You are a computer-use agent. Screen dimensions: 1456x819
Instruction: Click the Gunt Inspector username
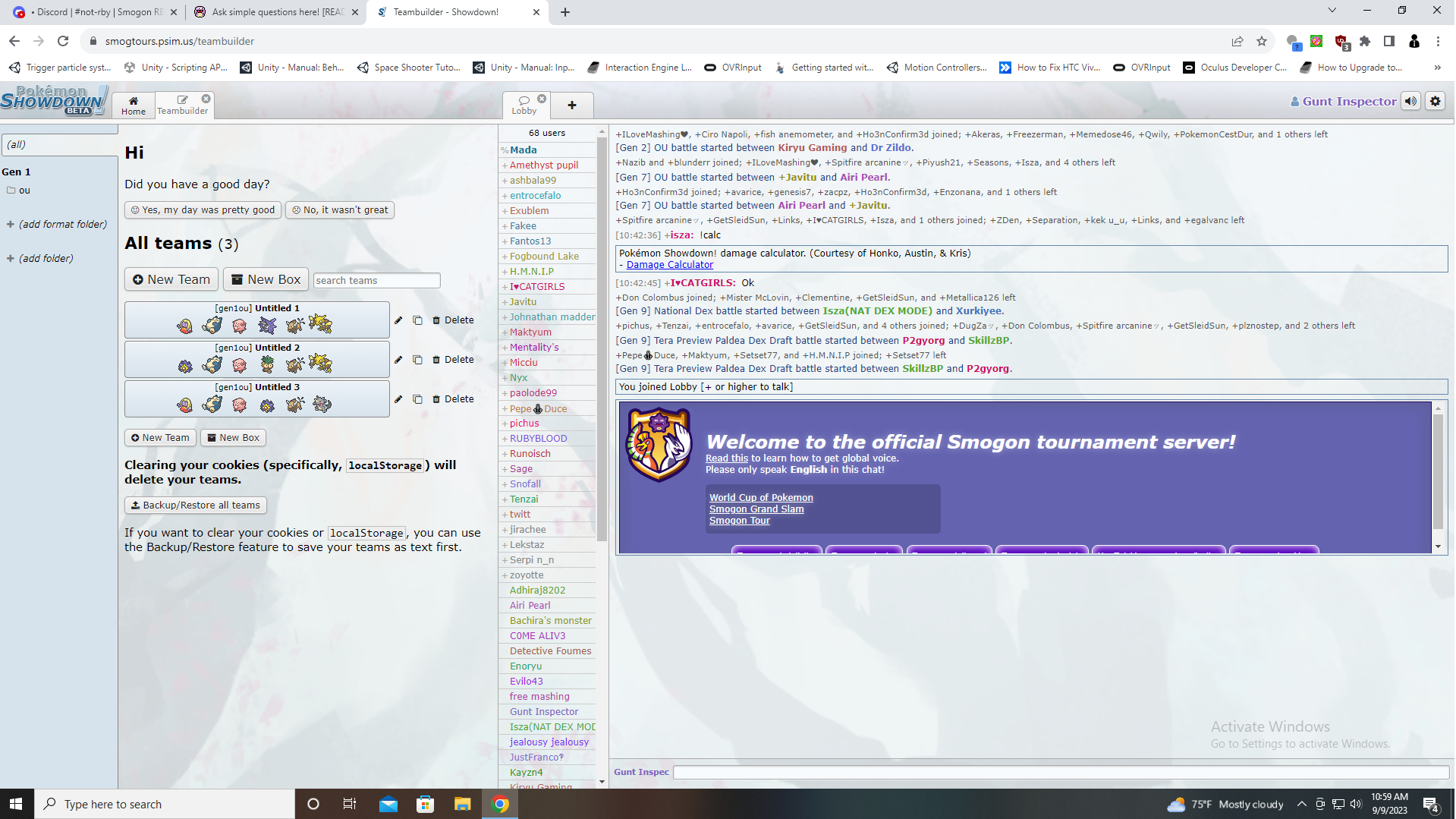click(1344, 102)
